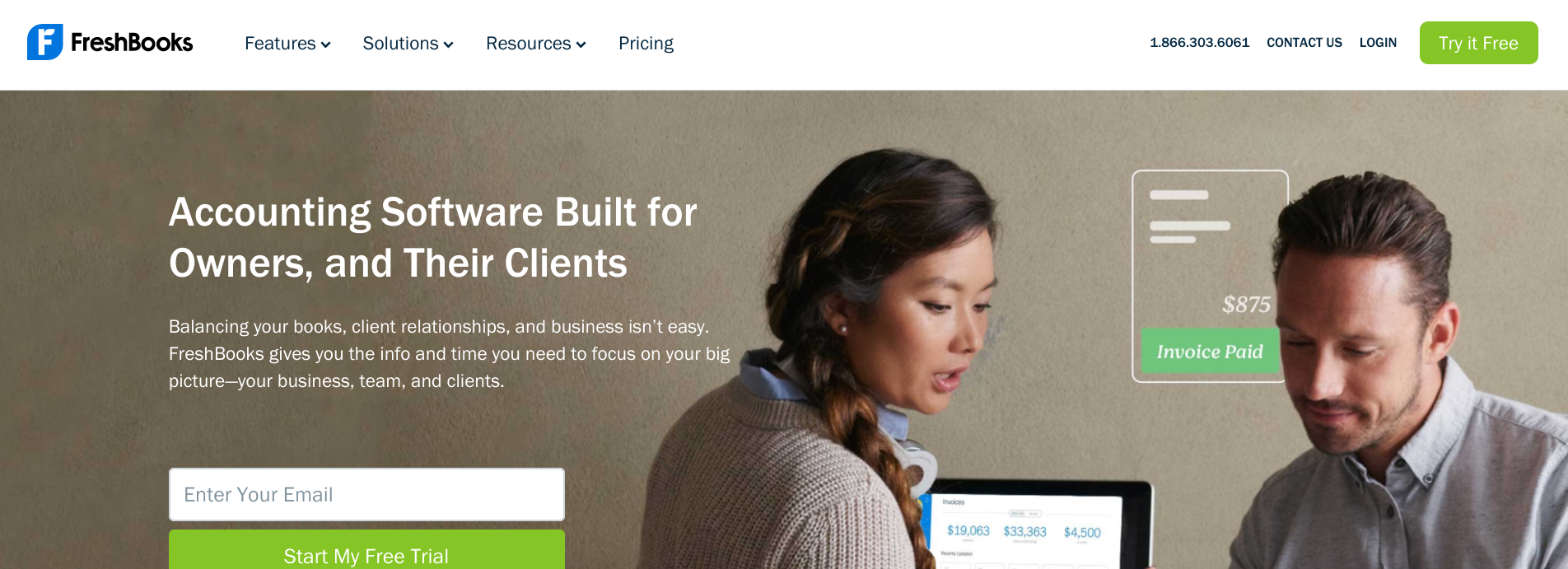The height and width of the screenshot is (569, 1568).
Task: Click the Accounting Software Built for Owners heading
Action: [433, 238]
